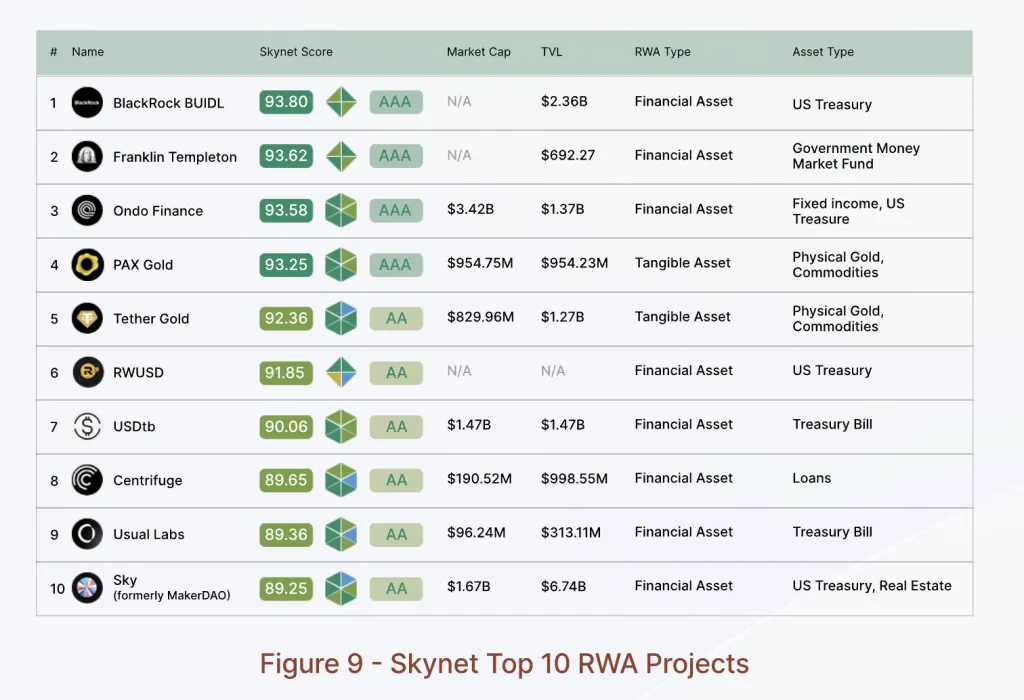The image size is (1024, 700).
Task: Click the USDtb logo icon
Action: click(88, 427)
